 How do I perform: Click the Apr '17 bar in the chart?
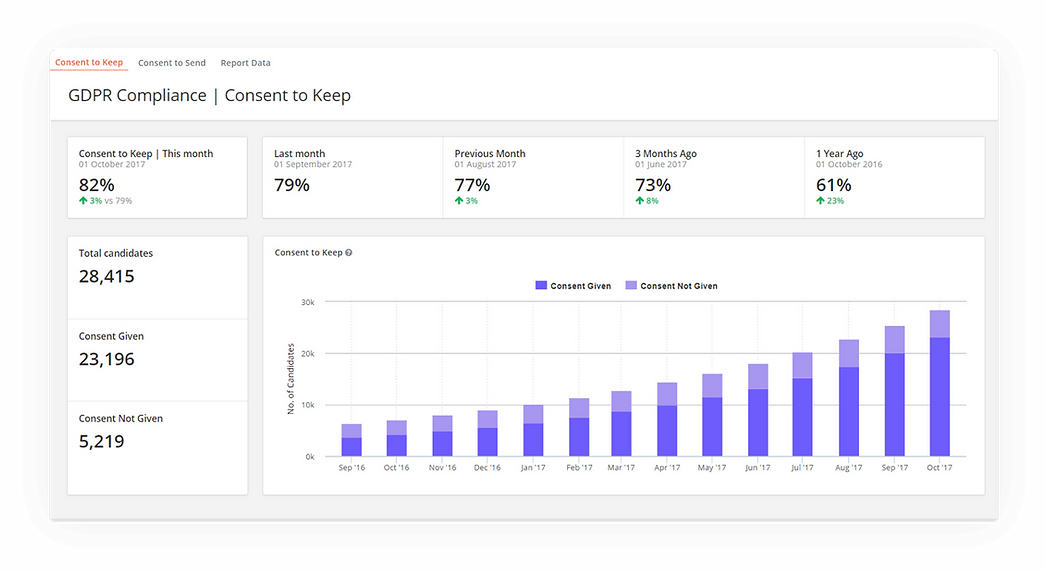point(667,419)
